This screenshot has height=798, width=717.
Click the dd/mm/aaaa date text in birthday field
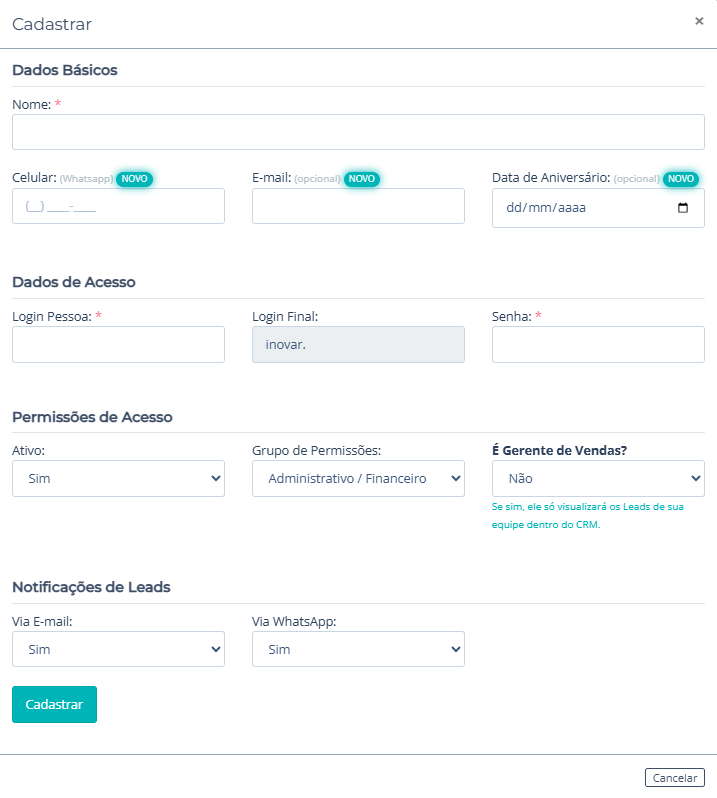pyautogui.click(x=545, y=208)
